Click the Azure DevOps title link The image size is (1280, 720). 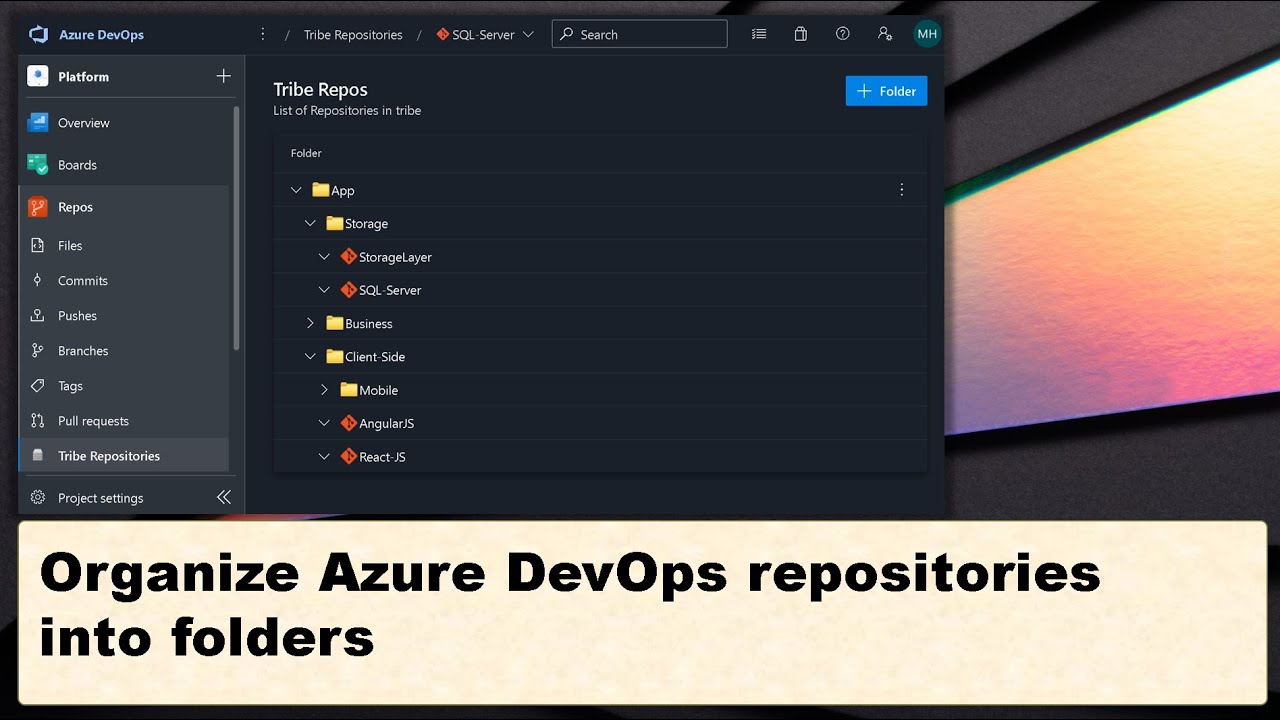[x=101, y=34]
